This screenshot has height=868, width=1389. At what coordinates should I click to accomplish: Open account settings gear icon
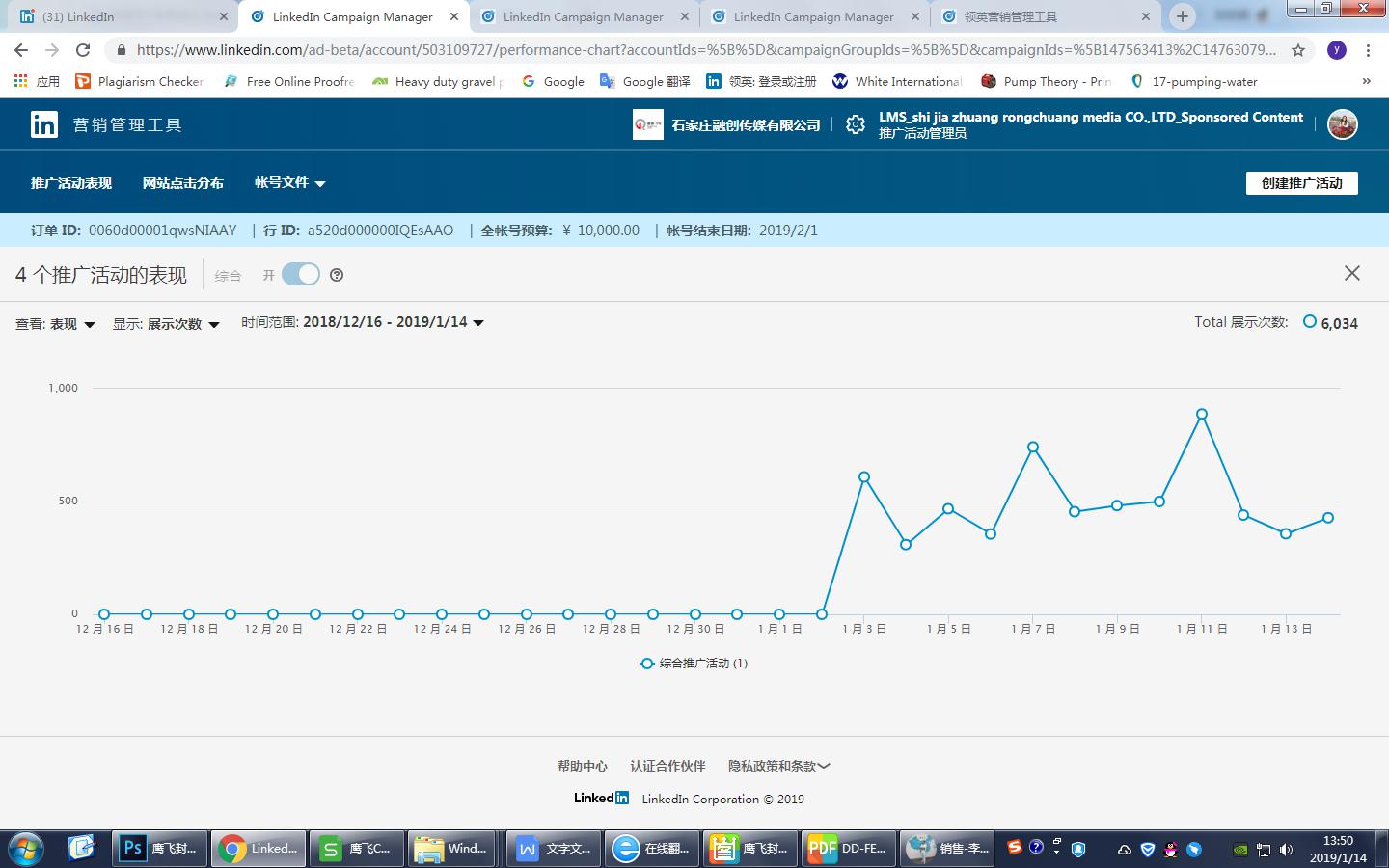[x=855, y=124]
